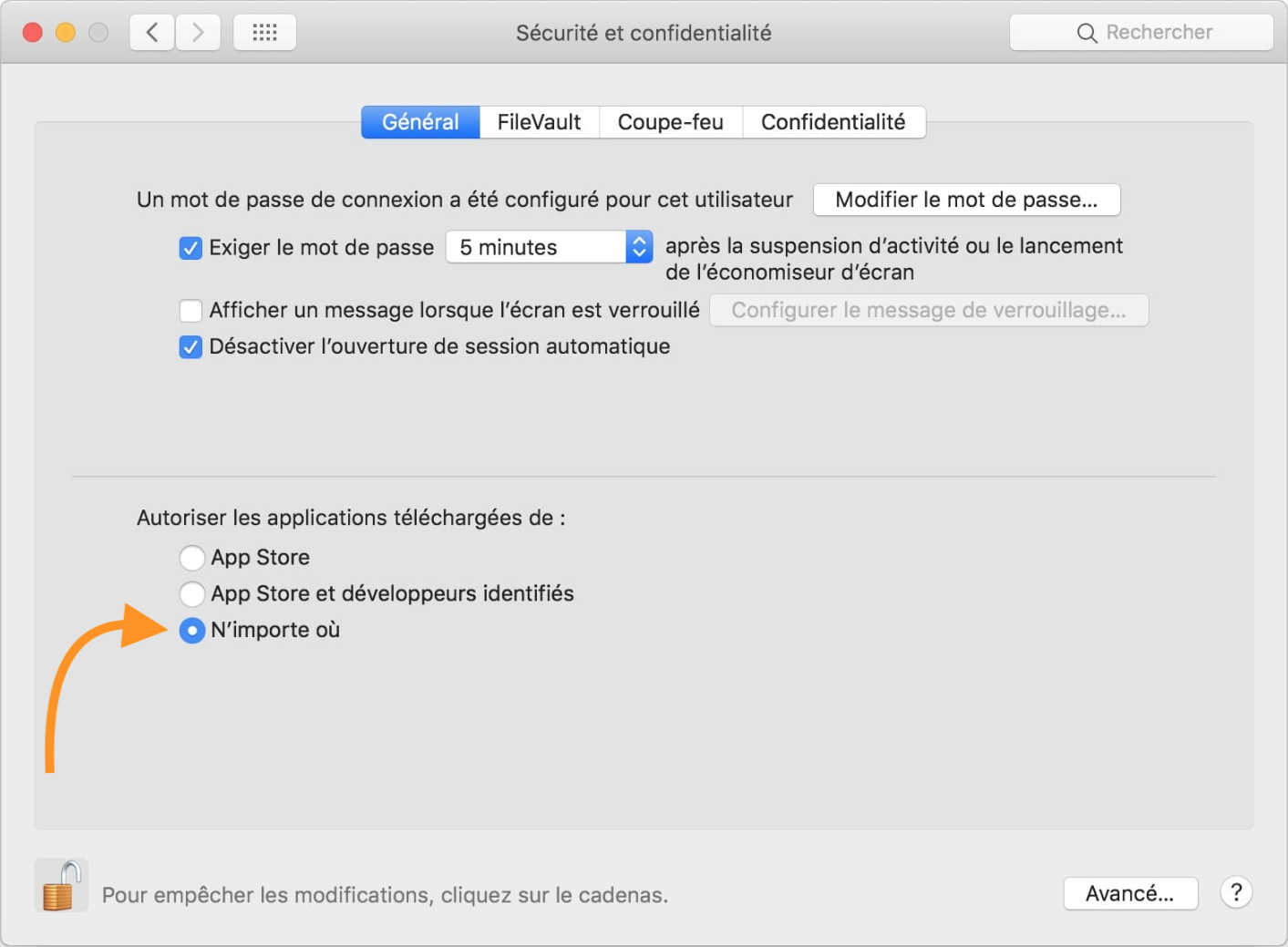Close the window with the red button

point(33,33)
